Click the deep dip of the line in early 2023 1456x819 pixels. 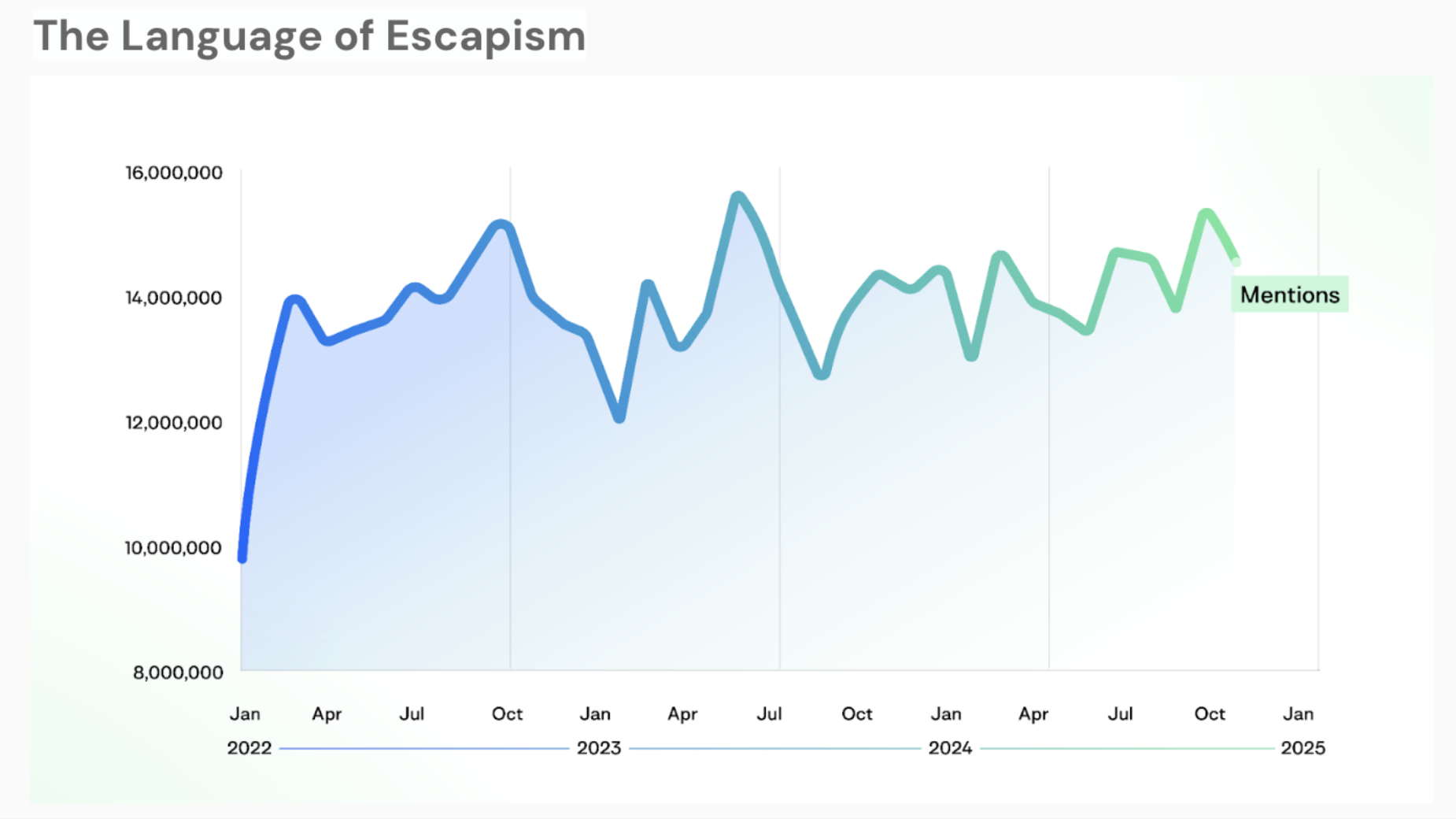[619, 417]
